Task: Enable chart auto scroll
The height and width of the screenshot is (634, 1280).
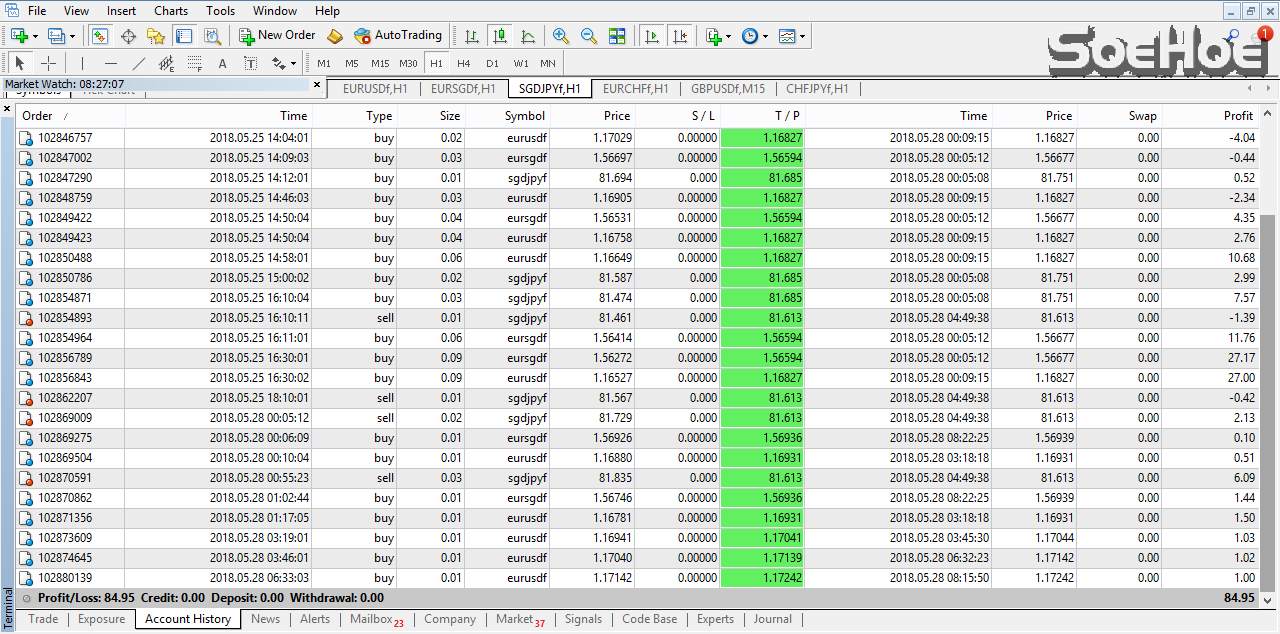Action: tap(652, 36)
